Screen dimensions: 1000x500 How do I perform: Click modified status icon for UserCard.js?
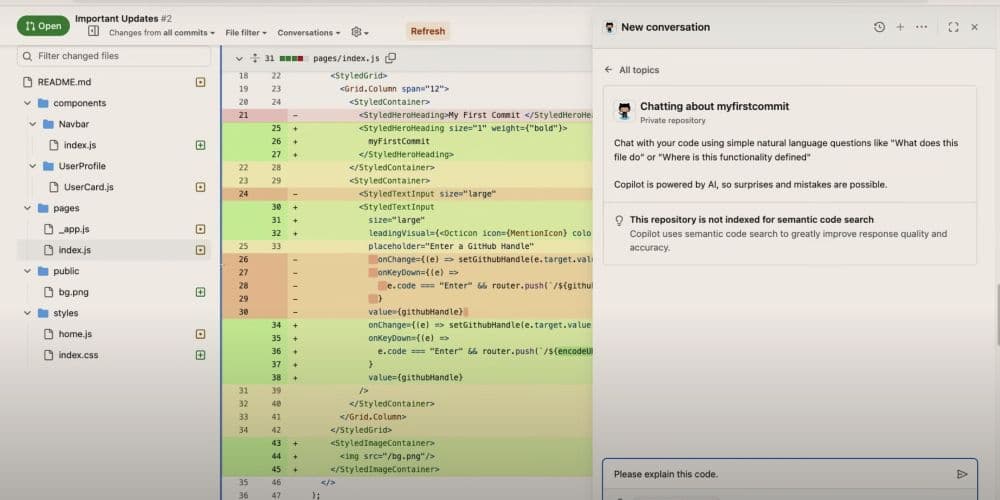click(x=200, y=188)
